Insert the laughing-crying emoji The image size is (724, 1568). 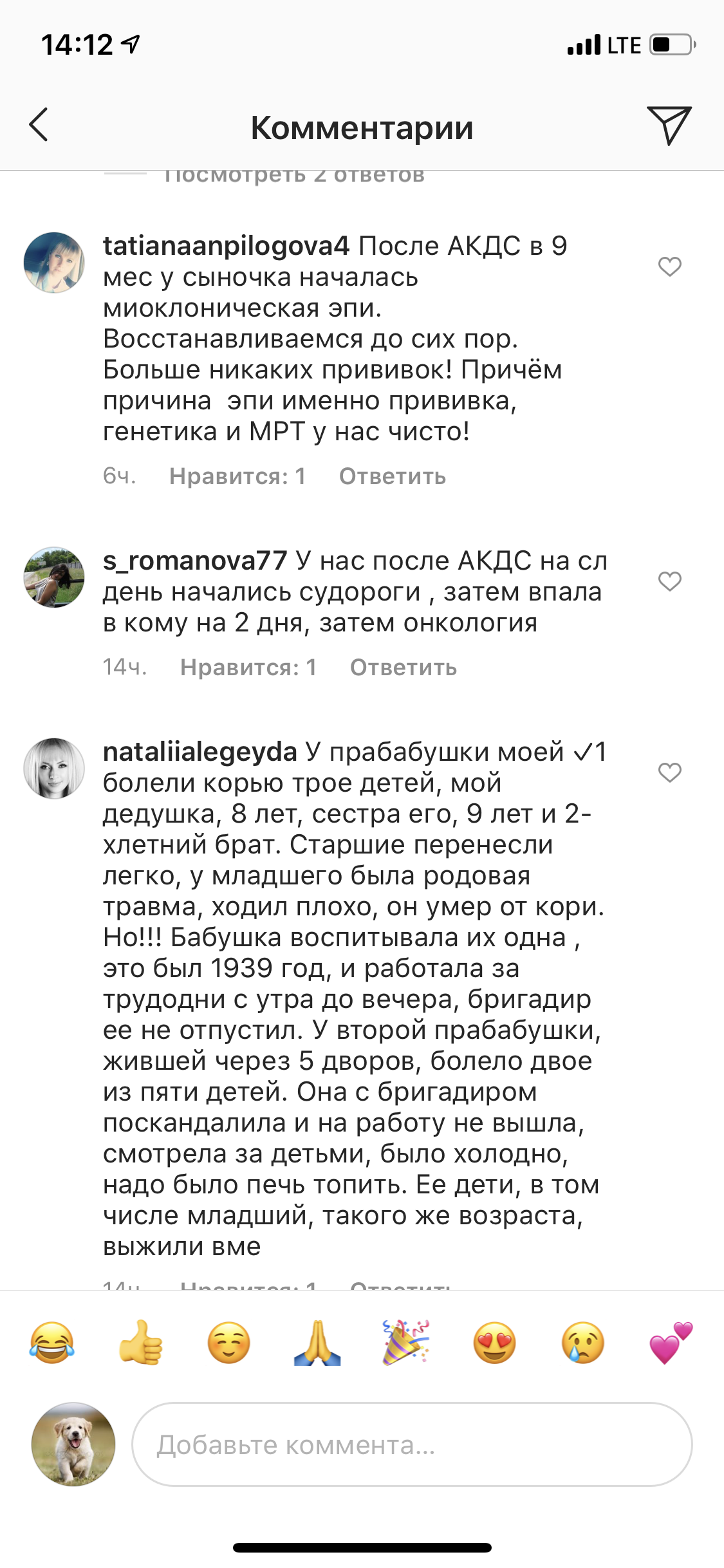click(52, 1343)
